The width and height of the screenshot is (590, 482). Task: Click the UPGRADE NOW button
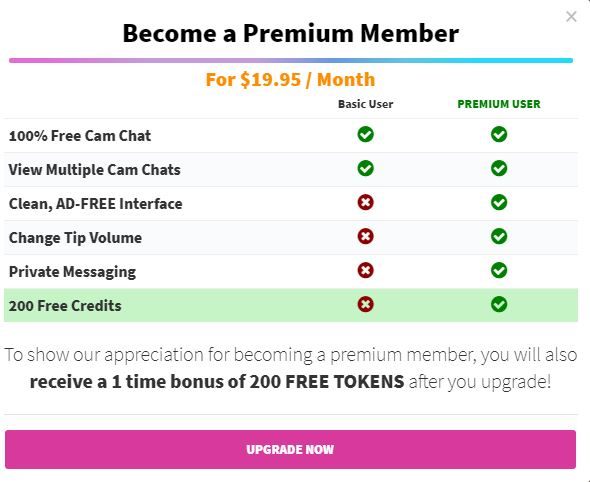click(290, 449)
